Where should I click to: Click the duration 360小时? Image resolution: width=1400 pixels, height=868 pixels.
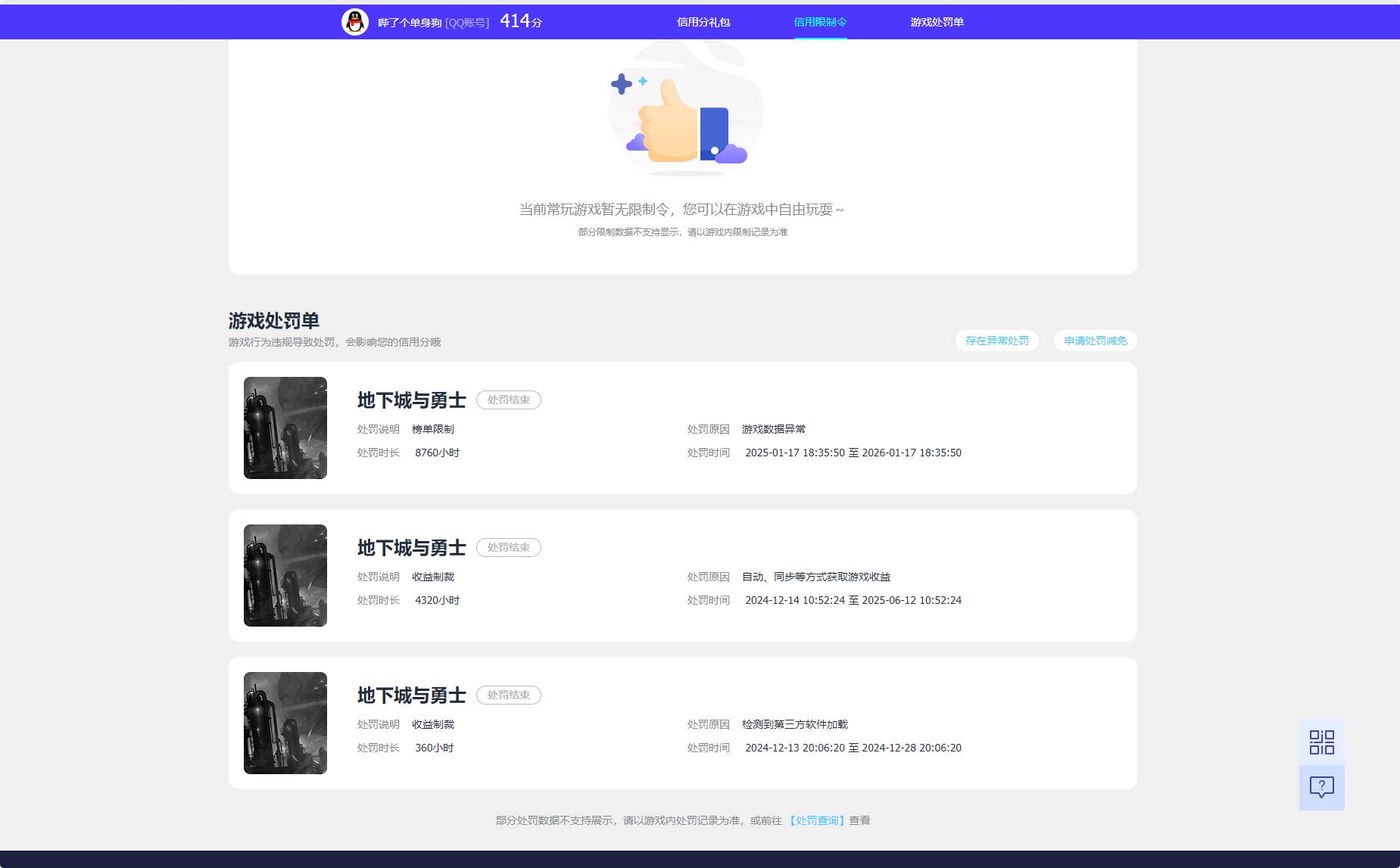(434, 748)
